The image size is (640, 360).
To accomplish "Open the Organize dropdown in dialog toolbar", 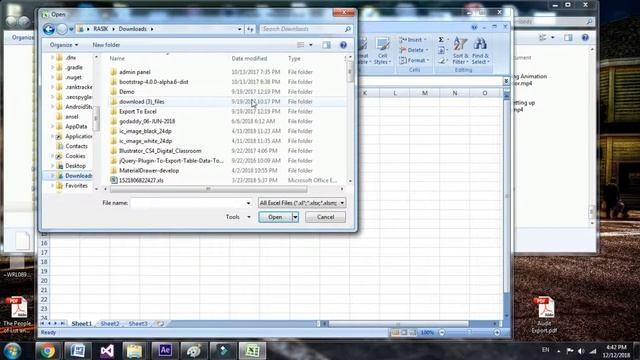I will (64, 45).
